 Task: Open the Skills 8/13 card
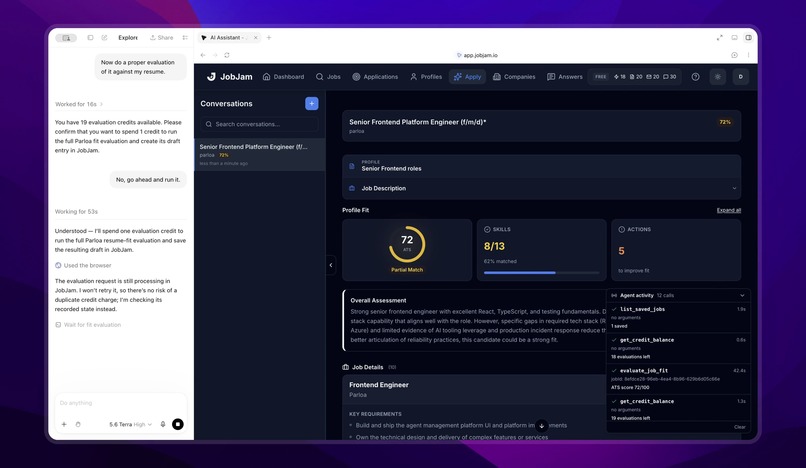[x=541, y=250]
